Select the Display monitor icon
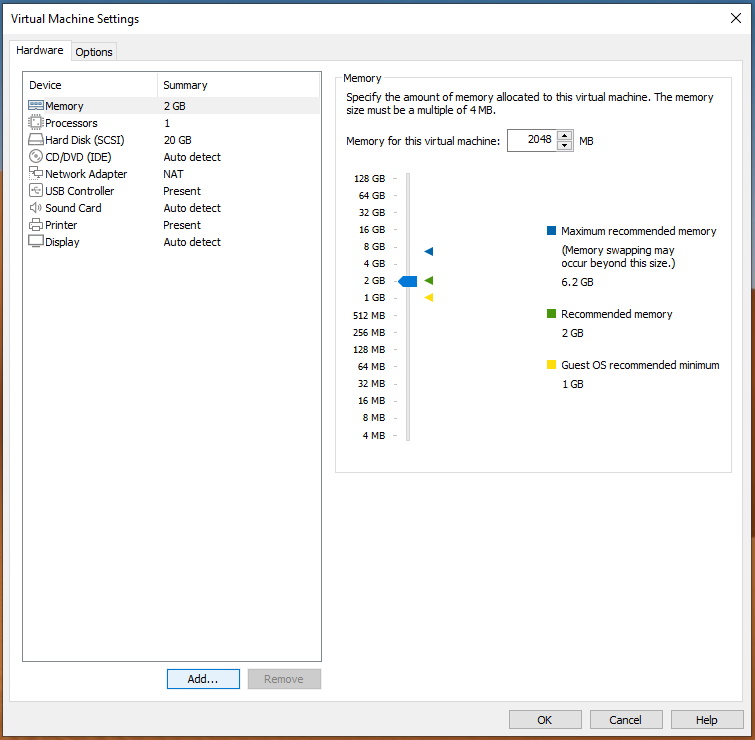Viewport: 755px width, 740px height. 36,241
